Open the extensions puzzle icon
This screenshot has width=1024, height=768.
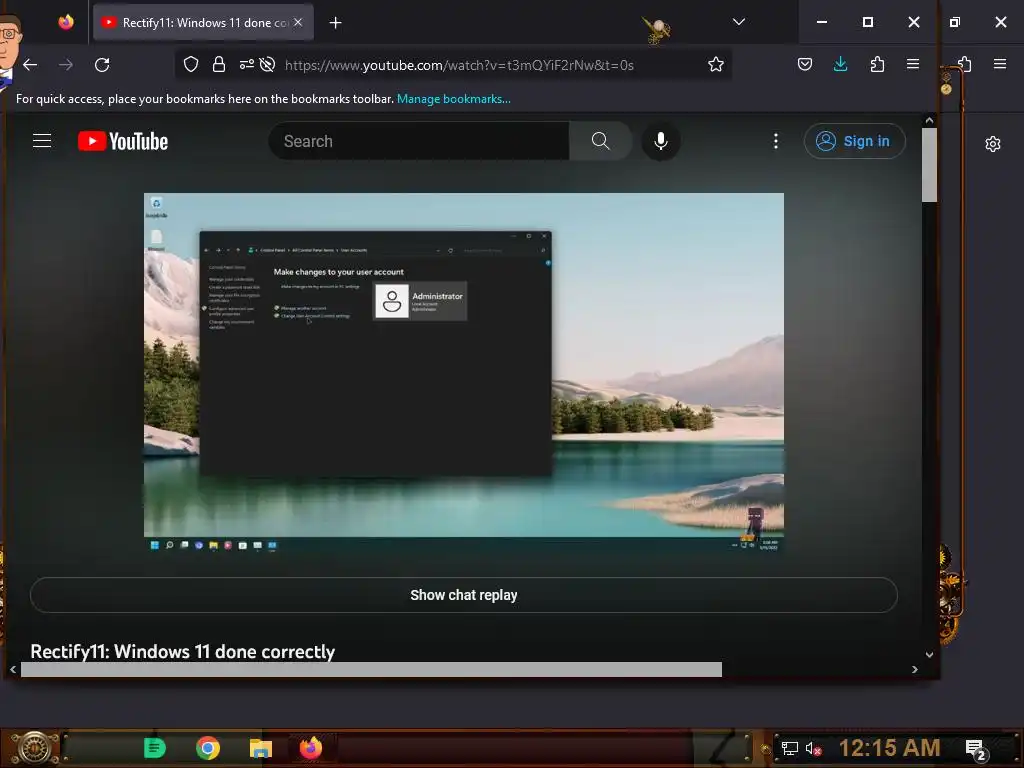[877, 64]
